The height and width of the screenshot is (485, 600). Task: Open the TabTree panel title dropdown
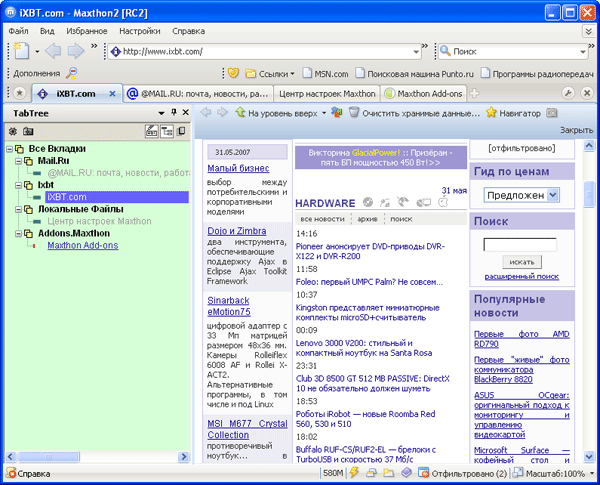point(161,113)
